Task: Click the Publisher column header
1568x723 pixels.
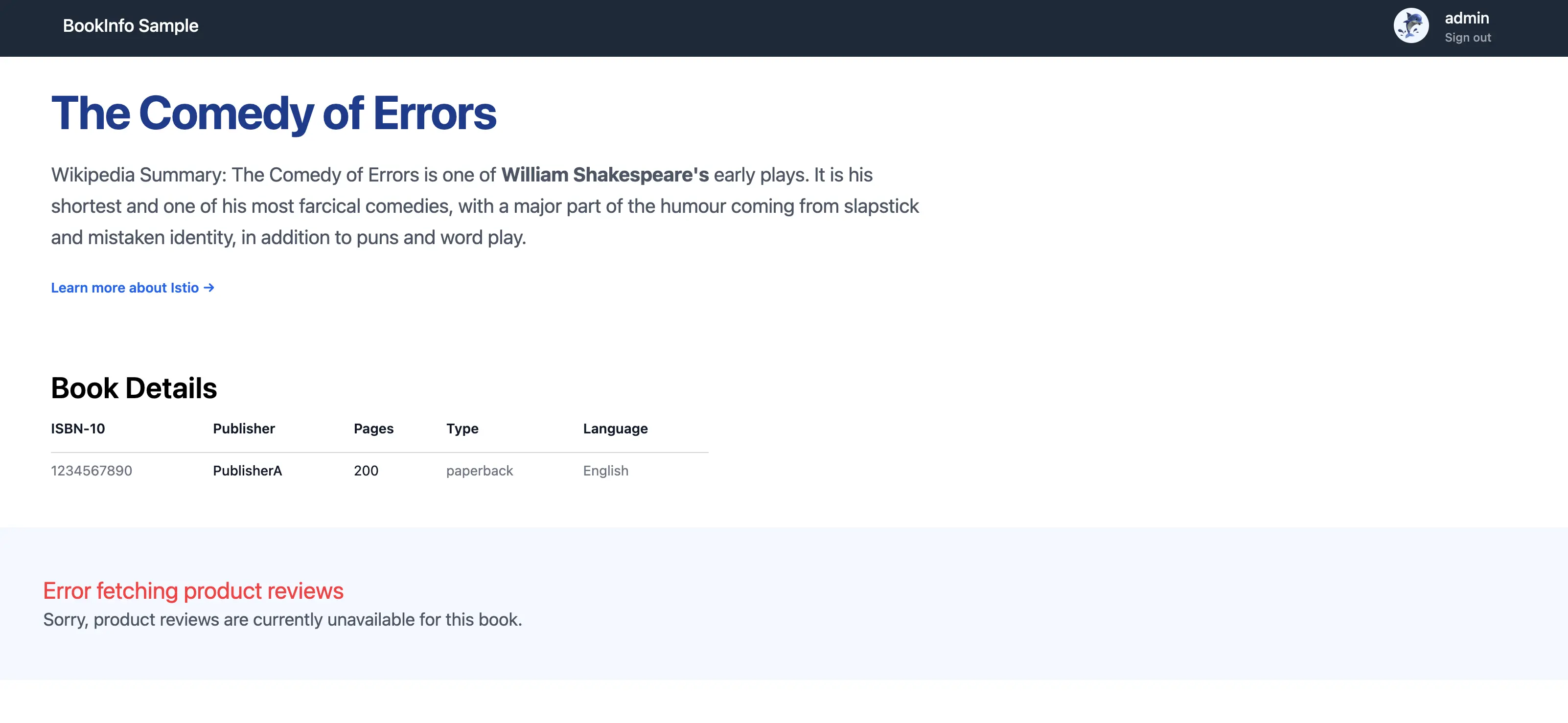Action: (x=244, y=429)
